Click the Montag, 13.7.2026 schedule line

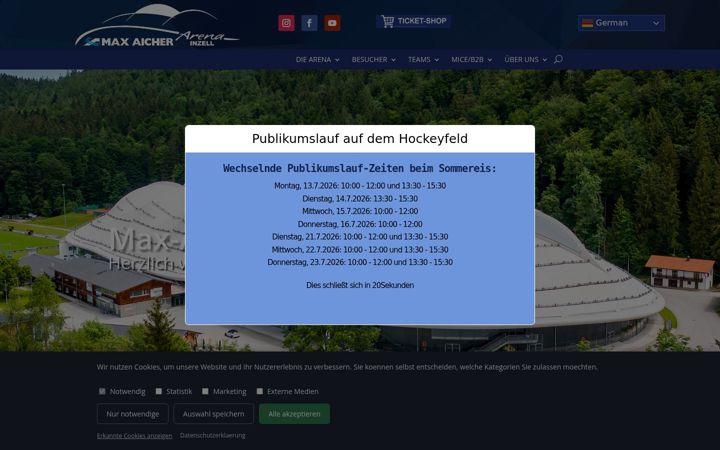pos(360,186)
